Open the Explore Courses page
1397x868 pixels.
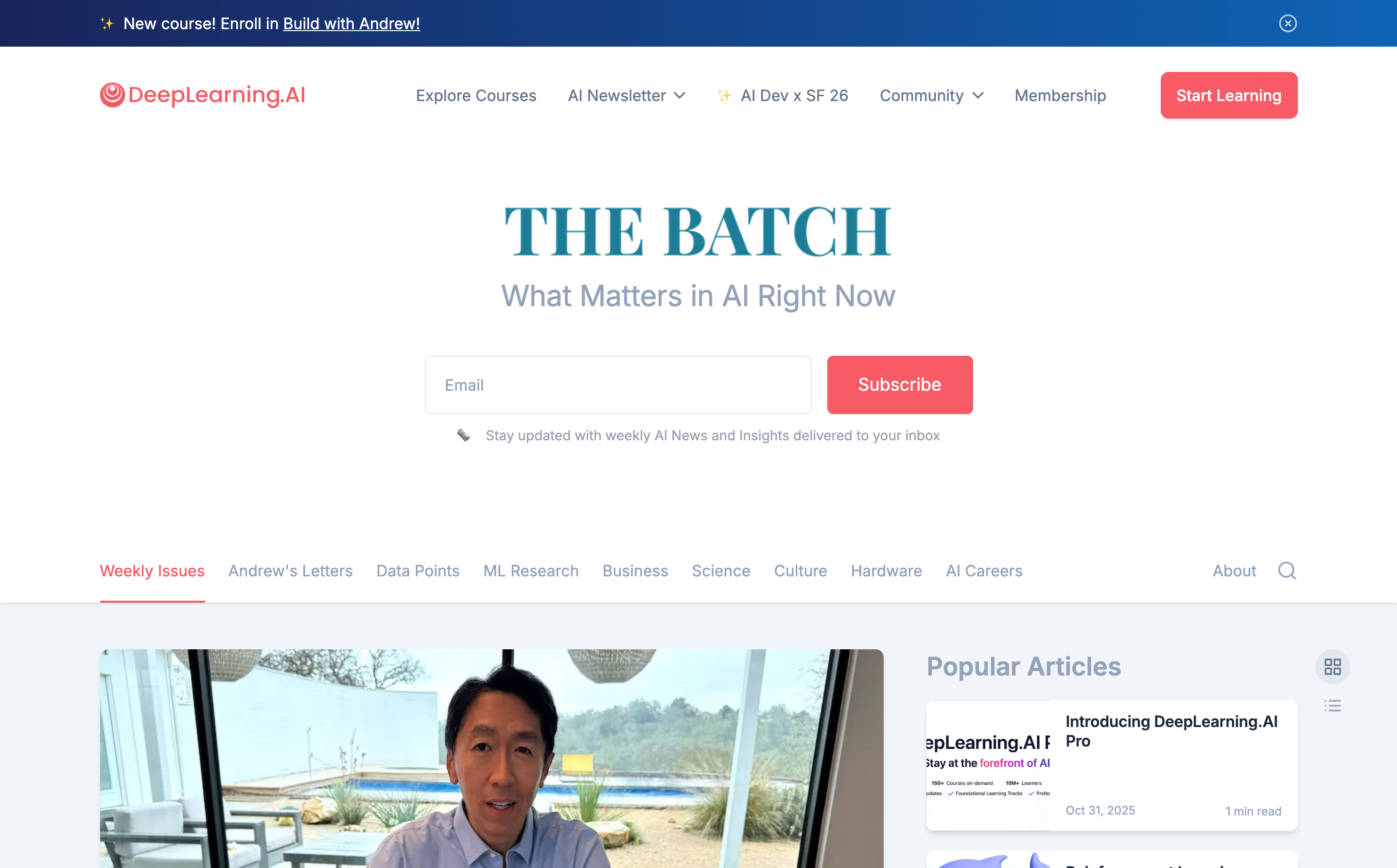(x=476, y=95)
